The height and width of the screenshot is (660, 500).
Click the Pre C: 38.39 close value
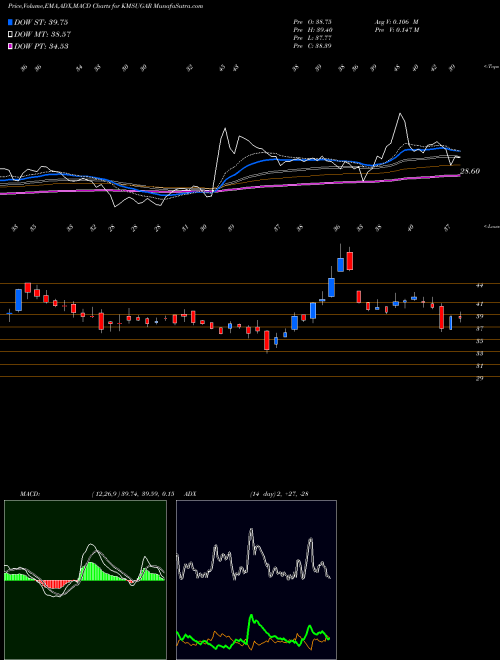point(312,46)
